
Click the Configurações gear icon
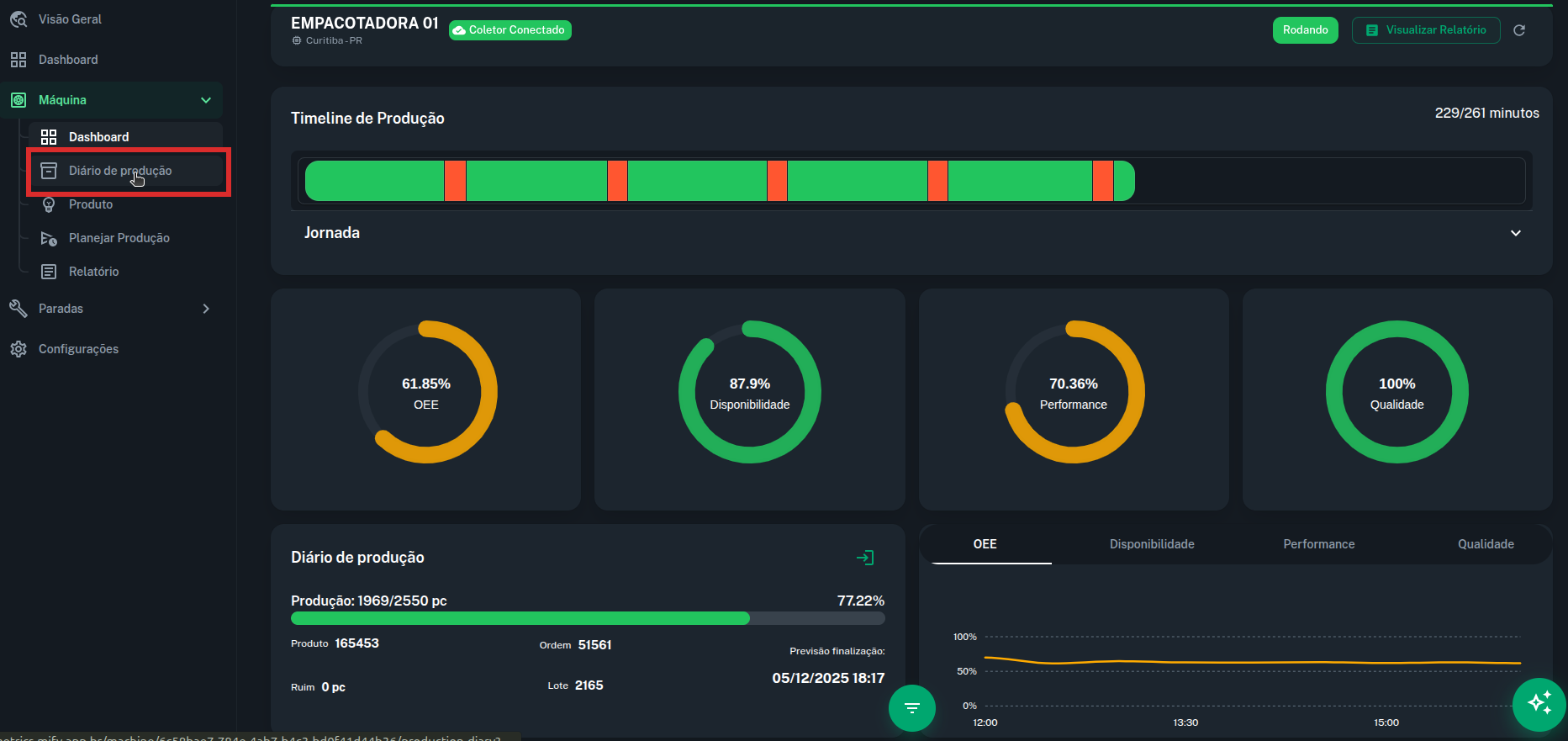18,349
